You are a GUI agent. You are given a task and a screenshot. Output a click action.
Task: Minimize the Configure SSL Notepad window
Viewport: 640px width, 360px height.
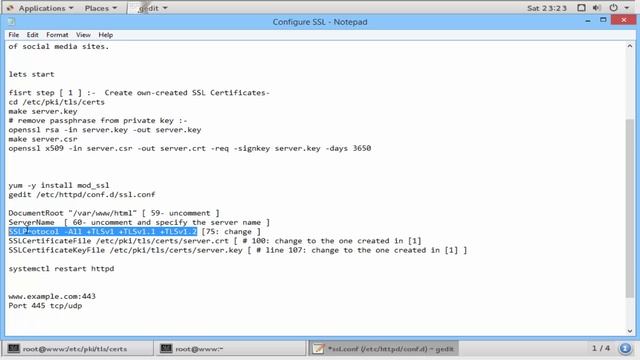[588, 21]
